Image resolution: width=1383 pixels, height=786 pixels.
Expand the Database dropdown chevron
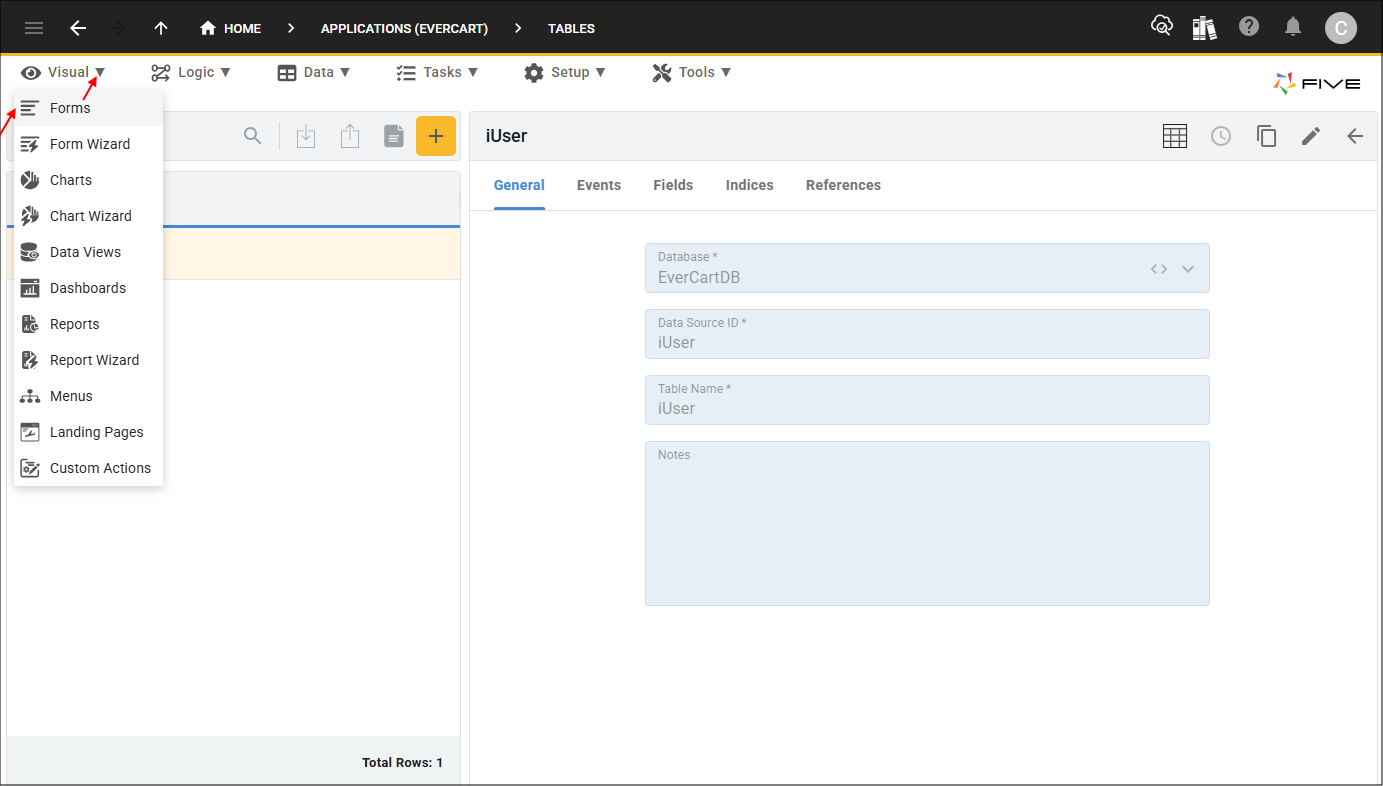(1188, 269)
